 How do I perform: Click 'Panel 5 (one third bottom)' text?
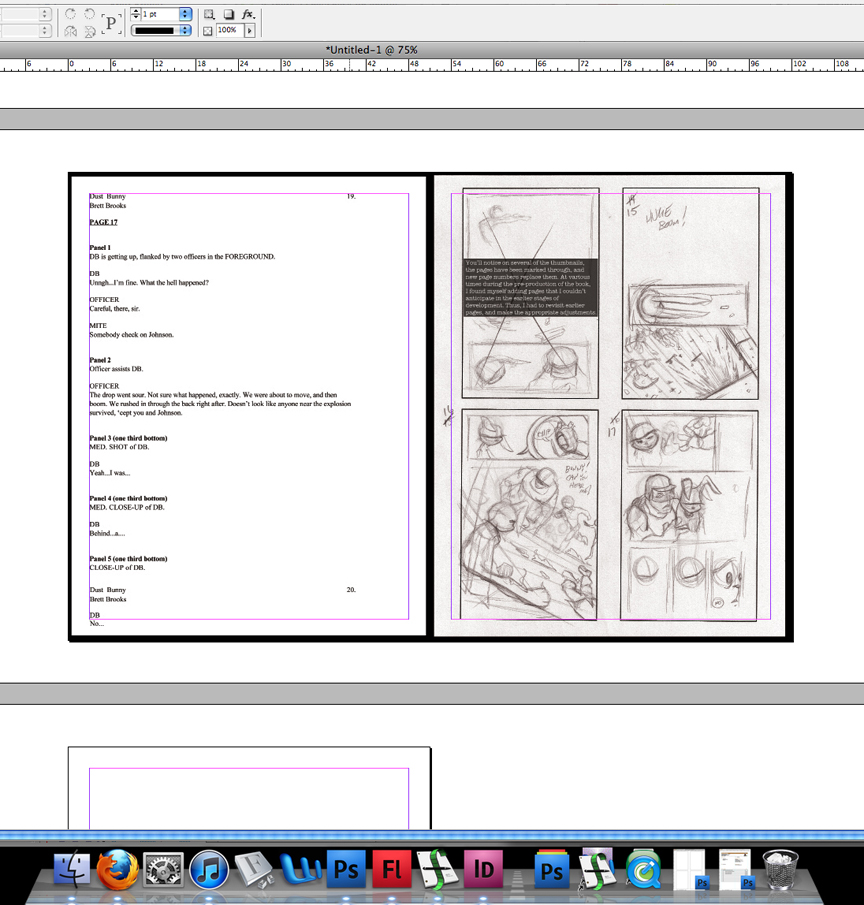[128, 559]
